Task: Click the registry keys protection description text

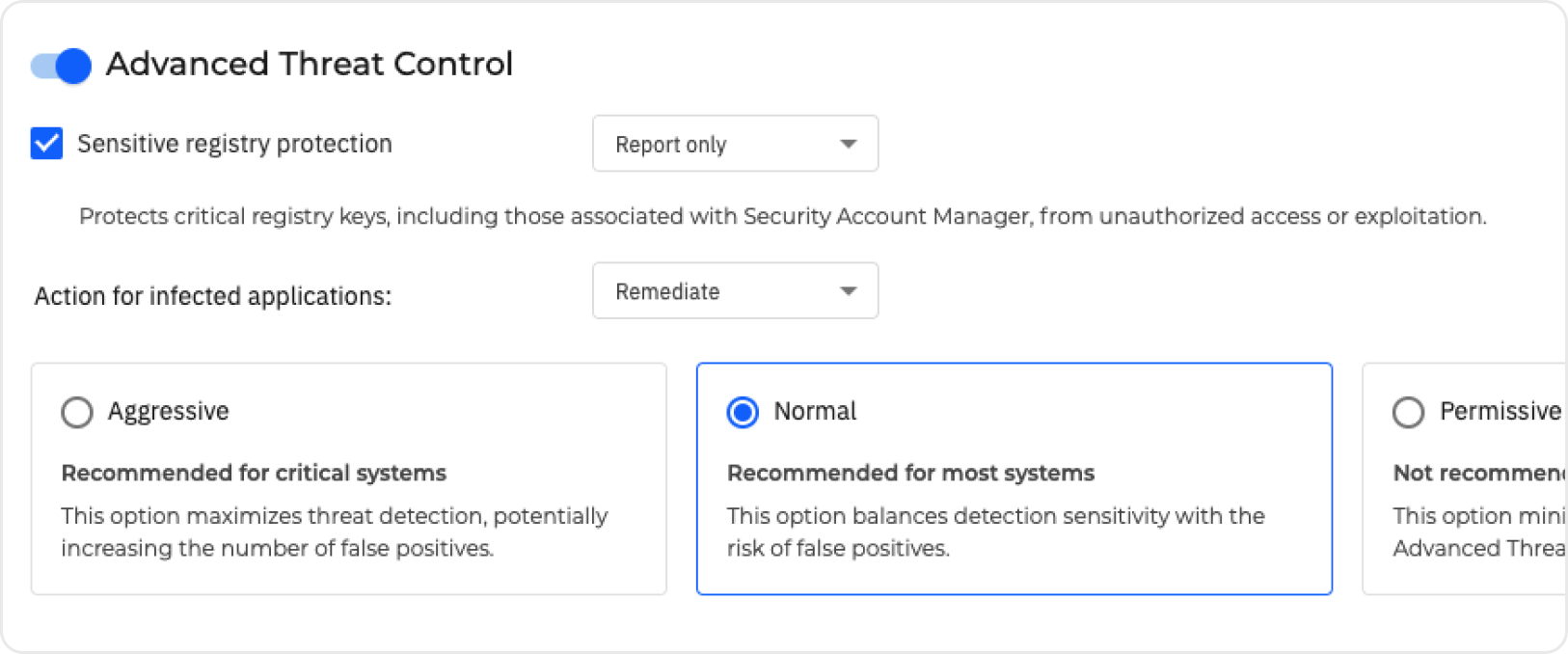Action: pos(782,216)
